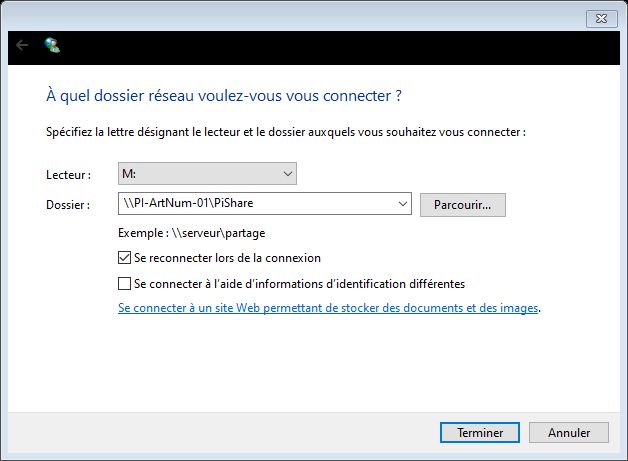Image resolution: width=628 pixels, height=461 pixels.
Task: Click into the Dossier path text field
Action: click(x=256, y=203)
